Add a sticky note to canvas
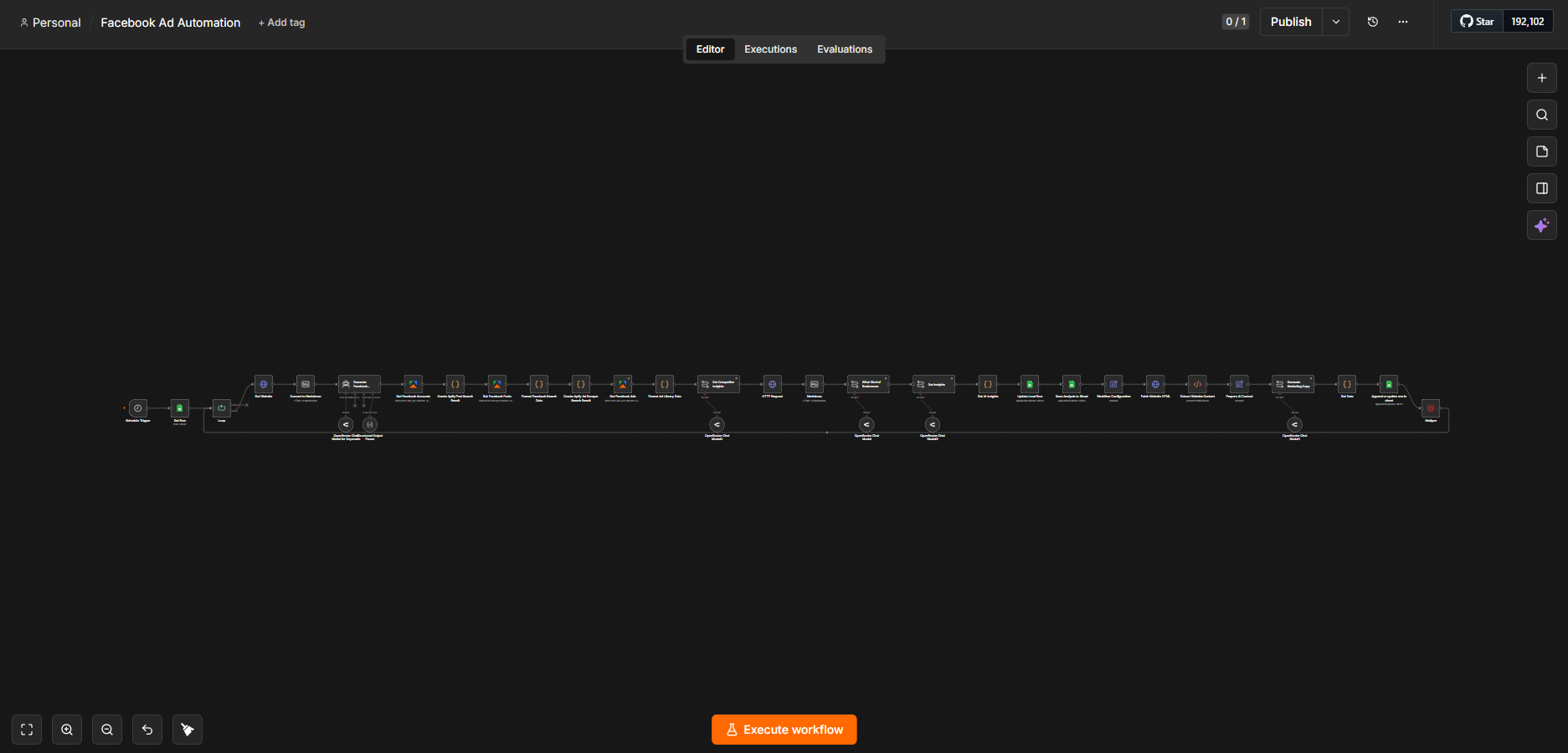 tap(1541, 151)
